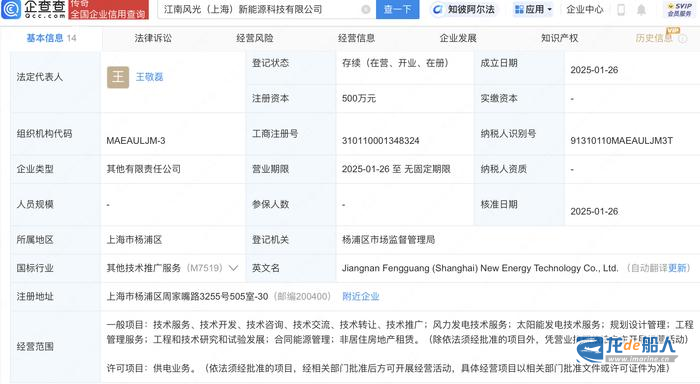Open the 王敬磊 representative link
700x384 pixels.
click(x=150, y=77)
